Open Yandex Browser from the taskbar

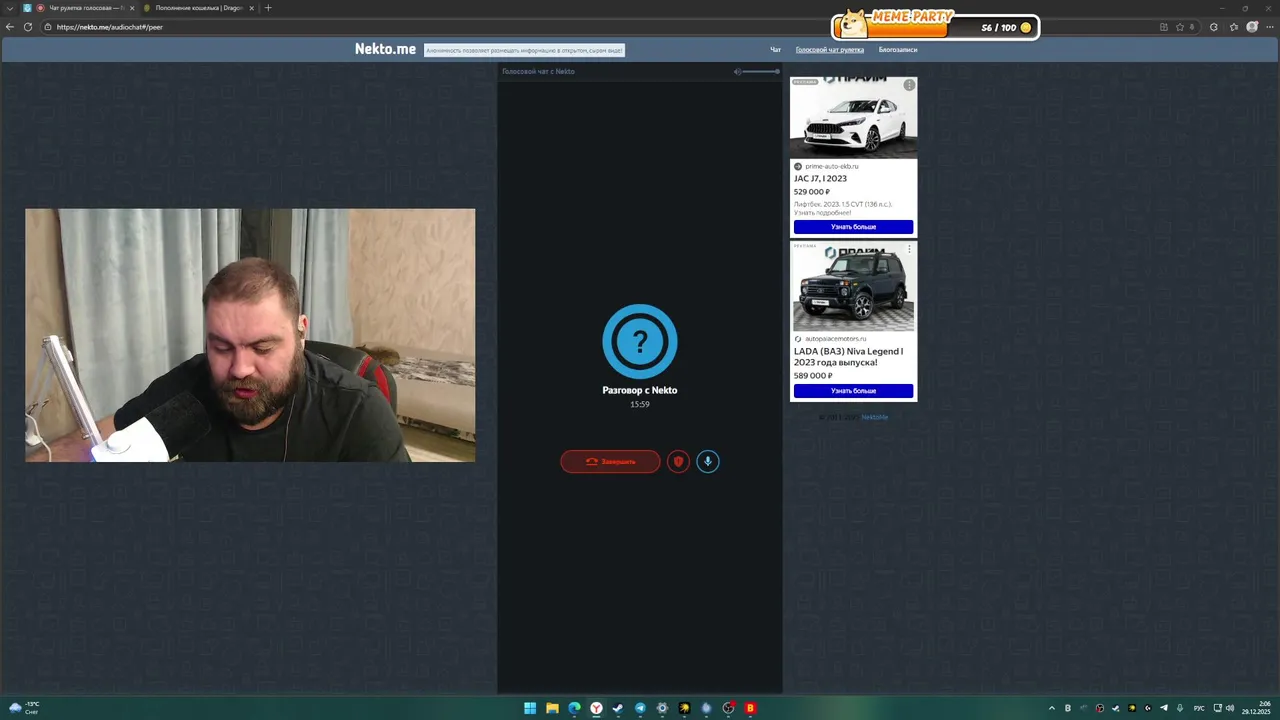pos(596,708)
